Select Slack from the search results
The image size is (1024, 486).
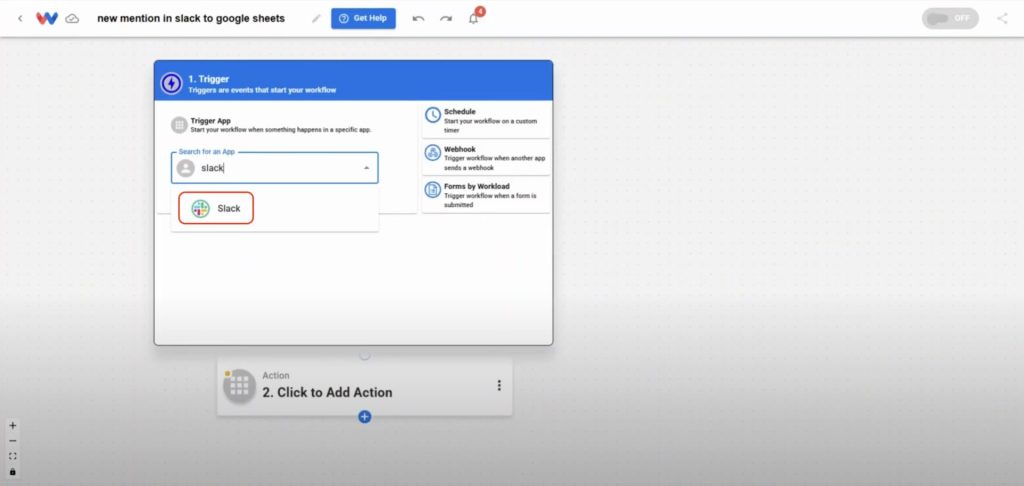216,208
